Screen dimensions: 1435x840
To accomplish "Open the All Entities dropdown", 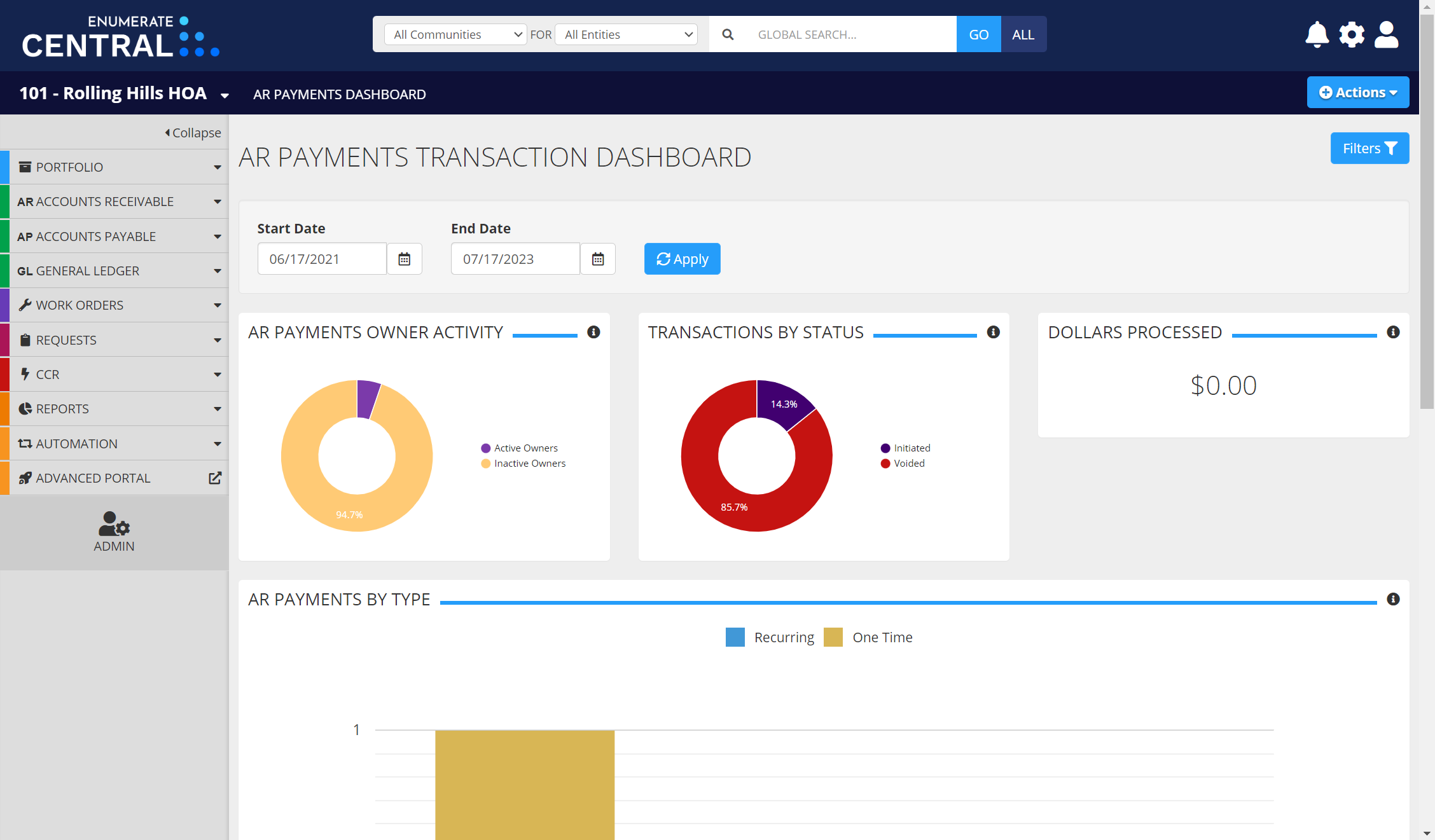I will [625, 34].
